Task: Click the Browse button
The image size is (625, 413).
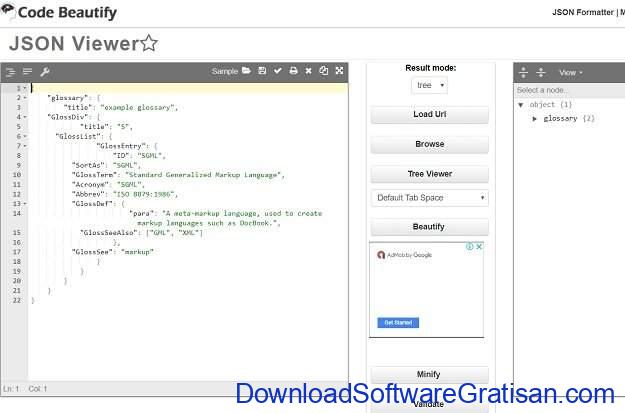Action: [430, 144]
